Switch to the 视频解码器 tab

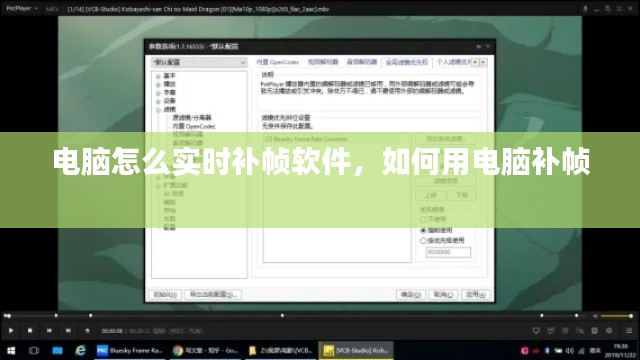click(323, 62)
